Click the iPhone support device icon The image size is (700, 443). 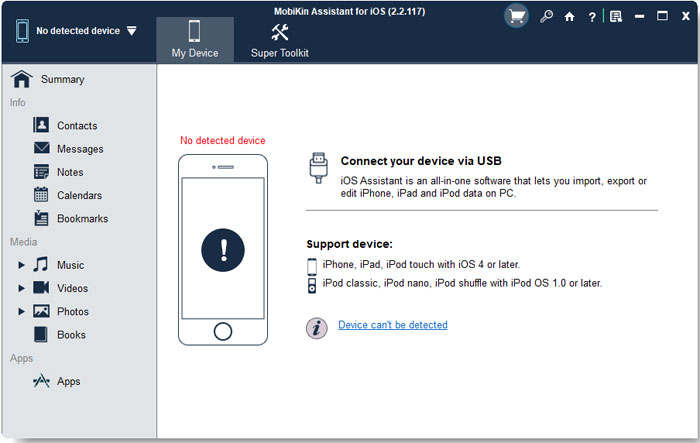tap(312, 266)
